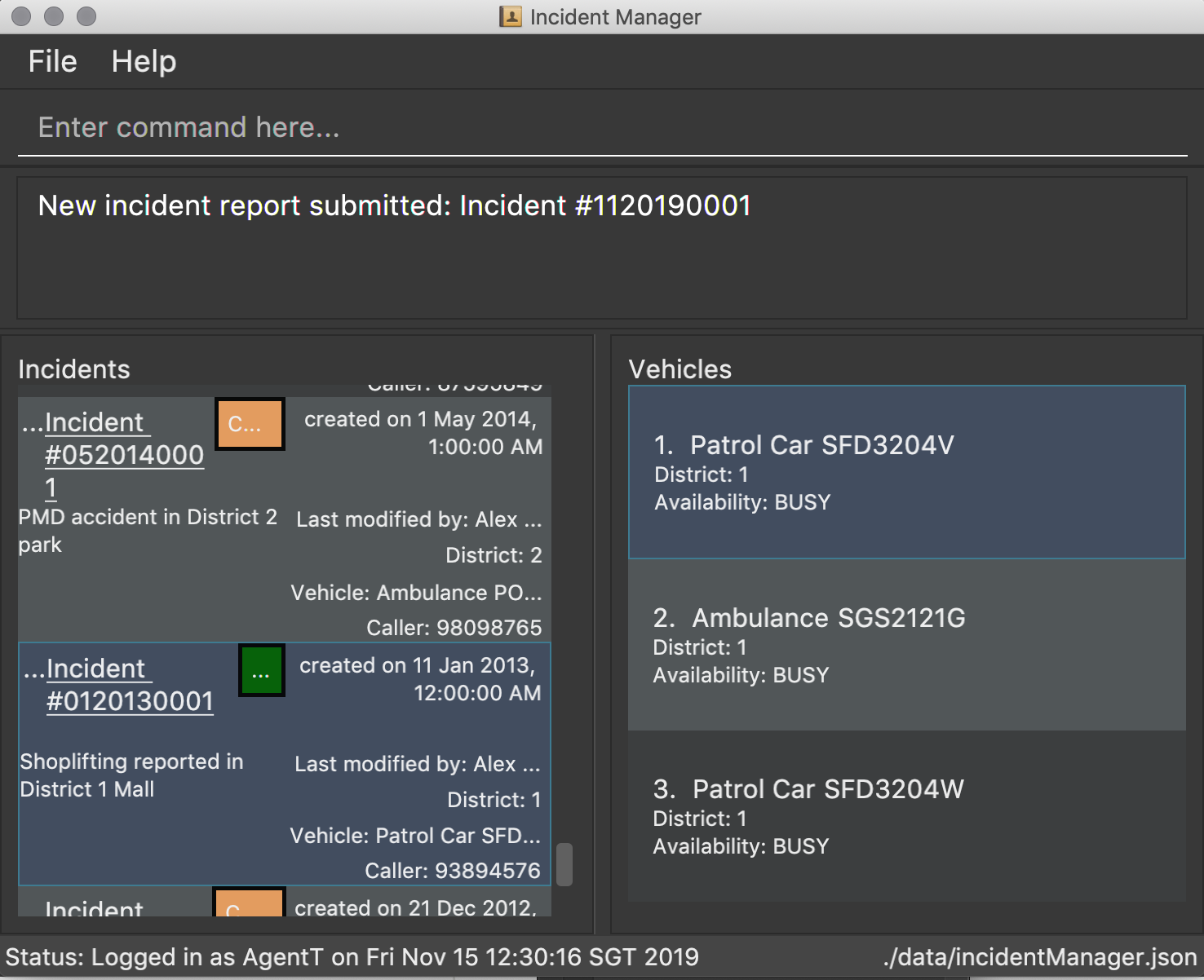Select vehicle 3 Patrol Car SFD3204W

(907, 816)
